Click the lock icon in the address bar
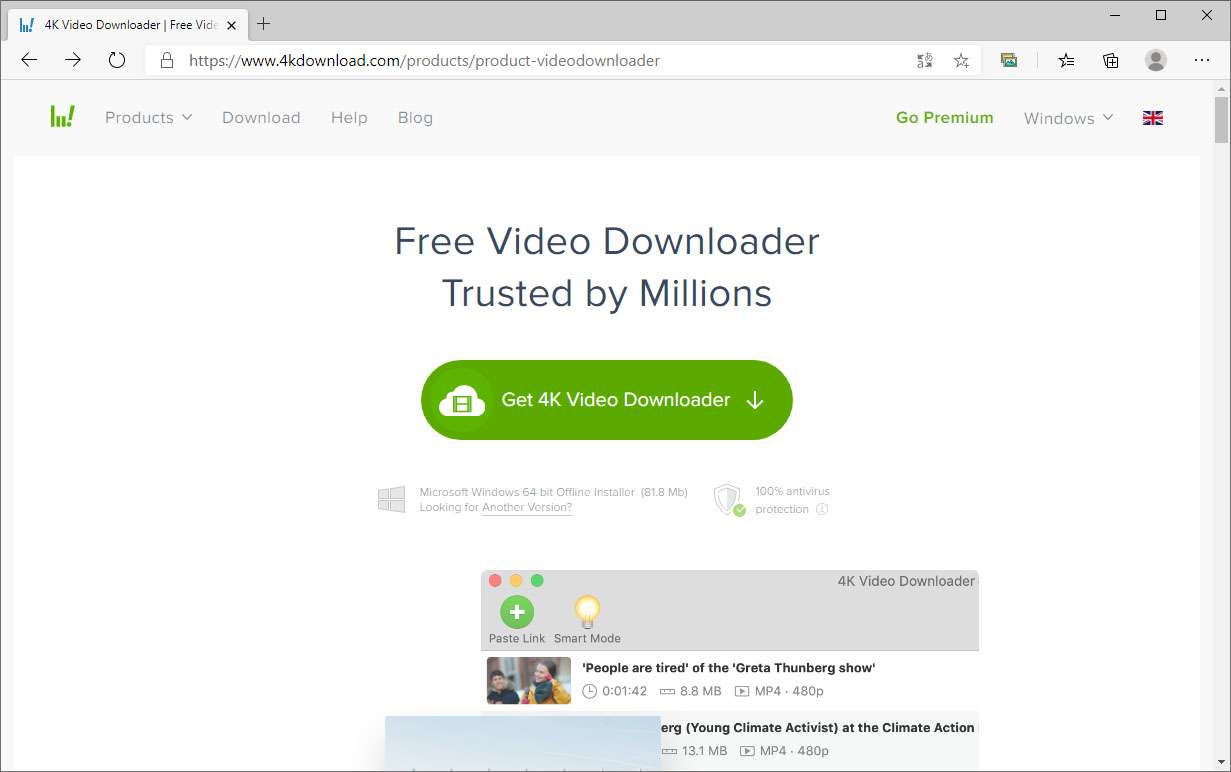 point(166,60)
